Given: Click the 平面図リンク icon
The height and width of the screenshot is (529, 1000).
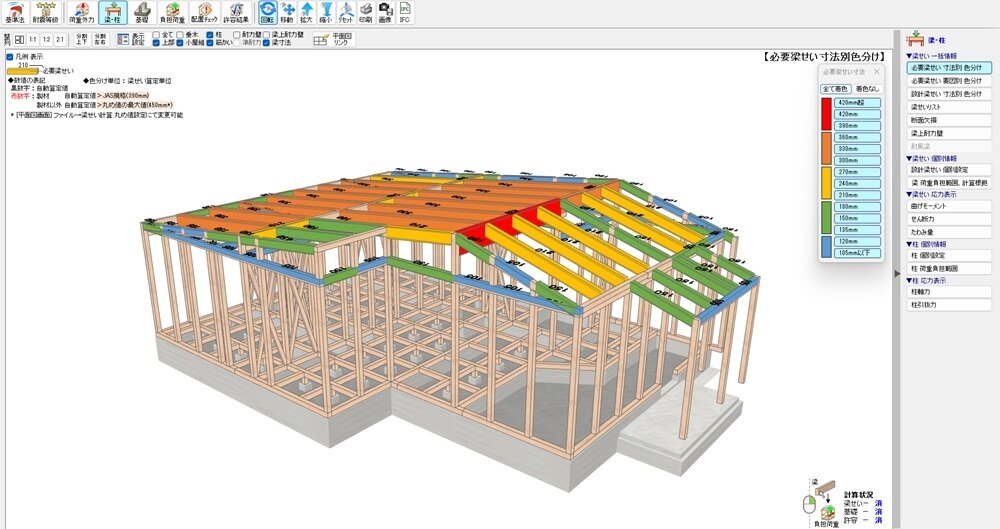Looking at the screenshot, I should click(x=332, y=40).
